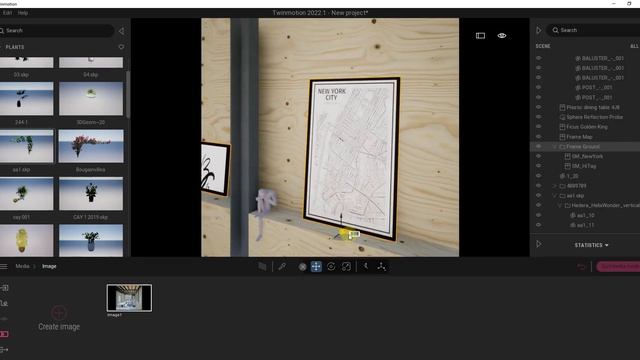Click the library scrollbar handle
This screenshot has height=360, width=640.
pos(128,95)
